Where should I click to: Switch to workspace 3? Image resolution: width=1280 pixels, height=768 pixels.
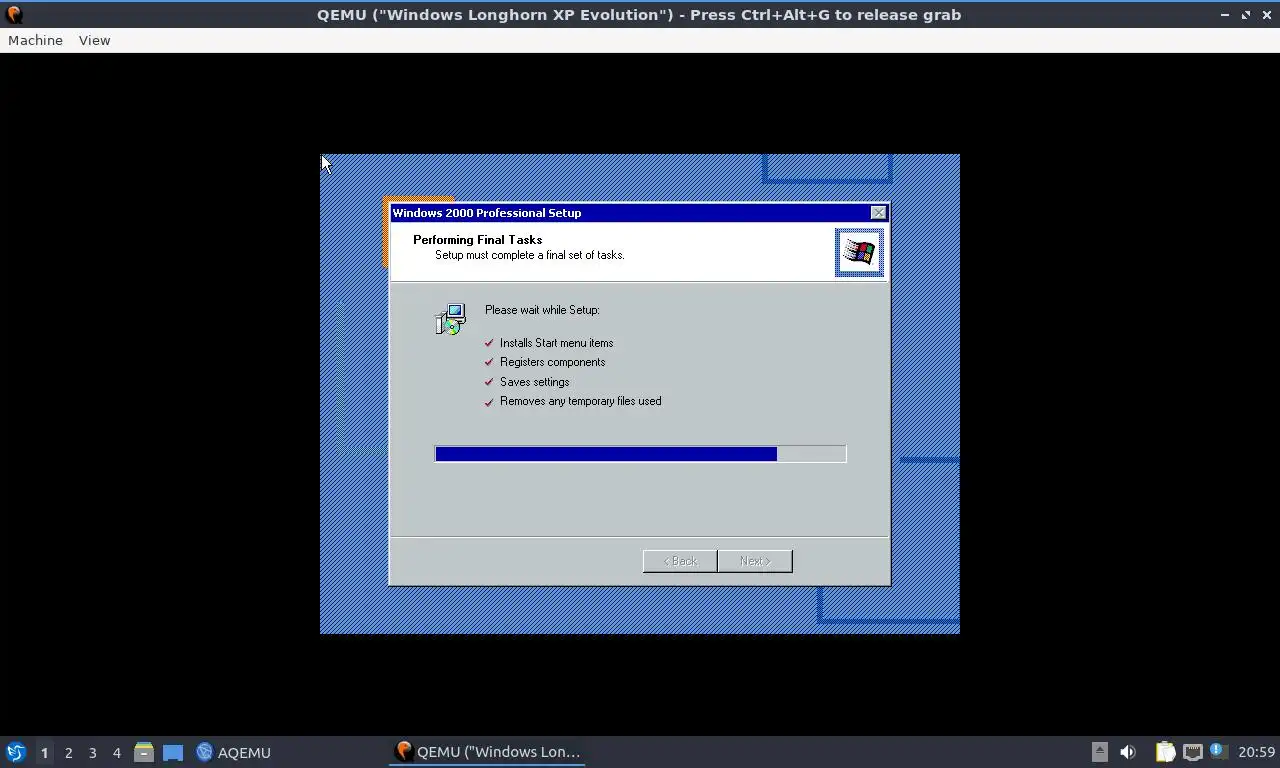[x=92, y=752]
